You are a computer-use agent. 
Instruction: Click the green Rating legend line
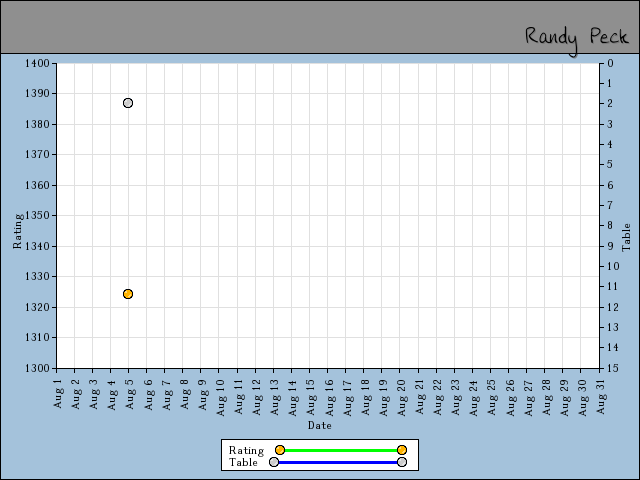coord(341,450)
